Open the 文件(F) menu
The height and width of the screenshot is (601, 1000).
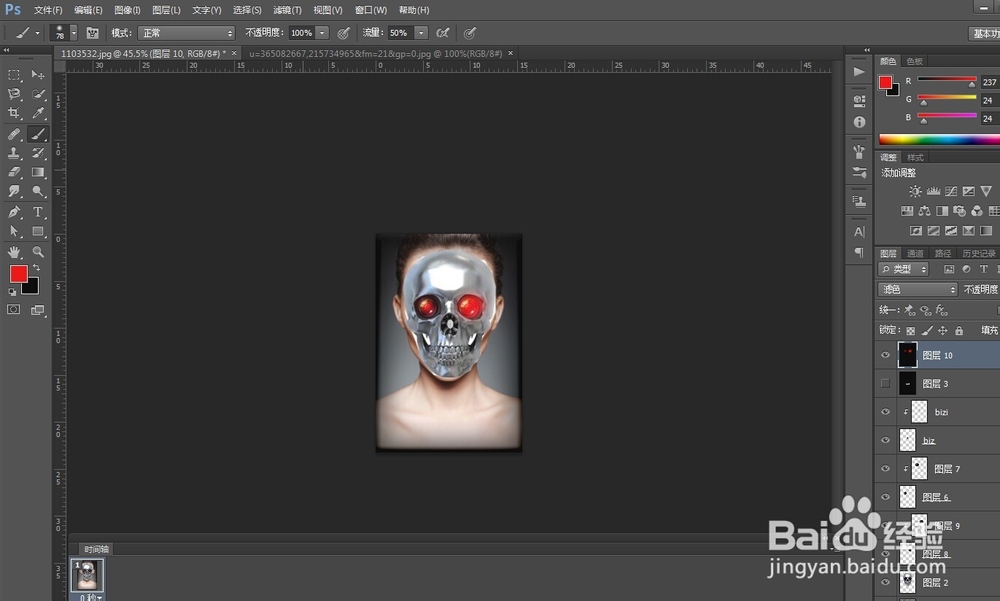[x=48, y=10]
